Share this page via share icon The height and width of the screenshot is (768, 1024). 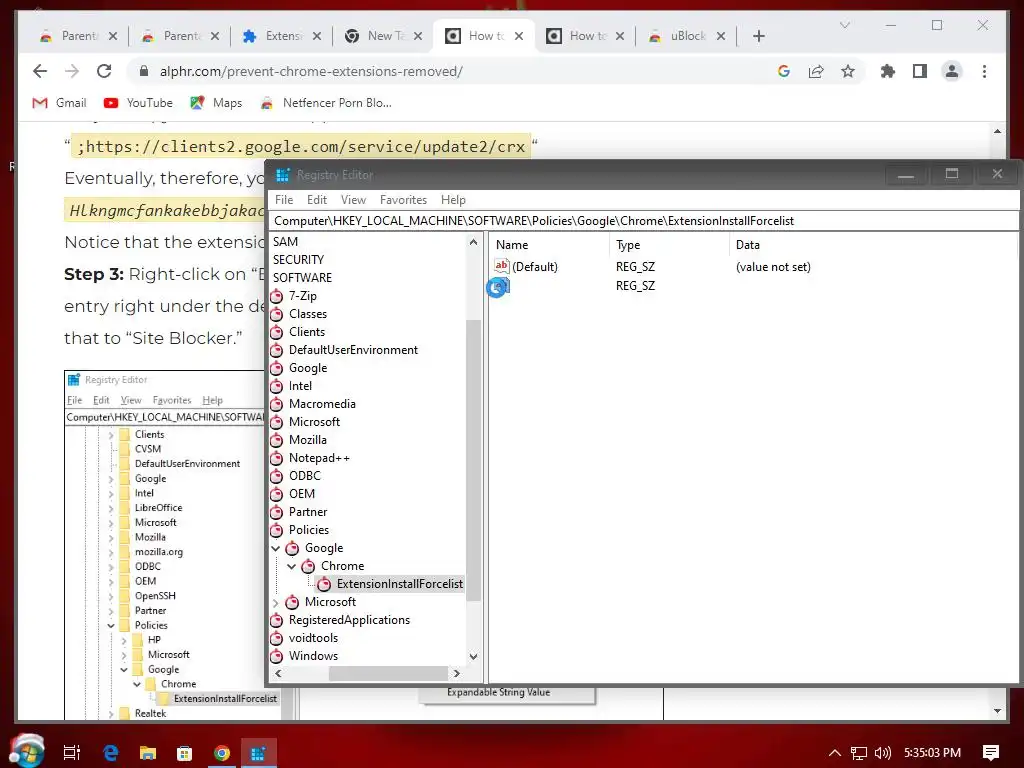coord(816,71)
